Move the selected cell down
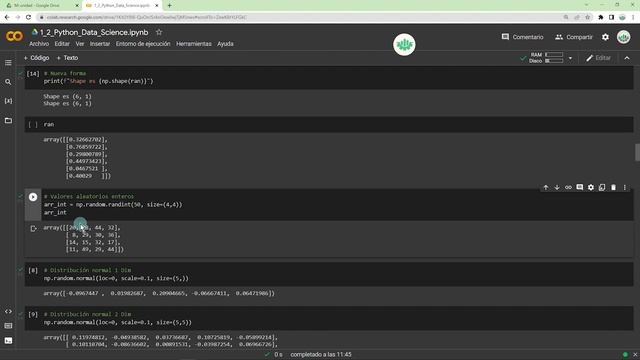The image size is (640, 360). click(x=557, y=187)
